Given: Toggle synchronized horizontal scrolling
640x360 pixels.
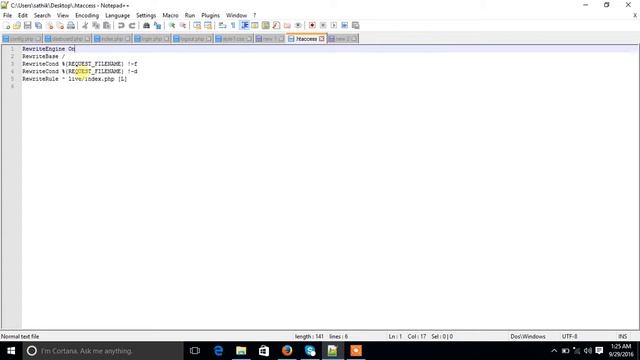Looking at the screenshot, I should pyautogui.click(x=208, y=25).
